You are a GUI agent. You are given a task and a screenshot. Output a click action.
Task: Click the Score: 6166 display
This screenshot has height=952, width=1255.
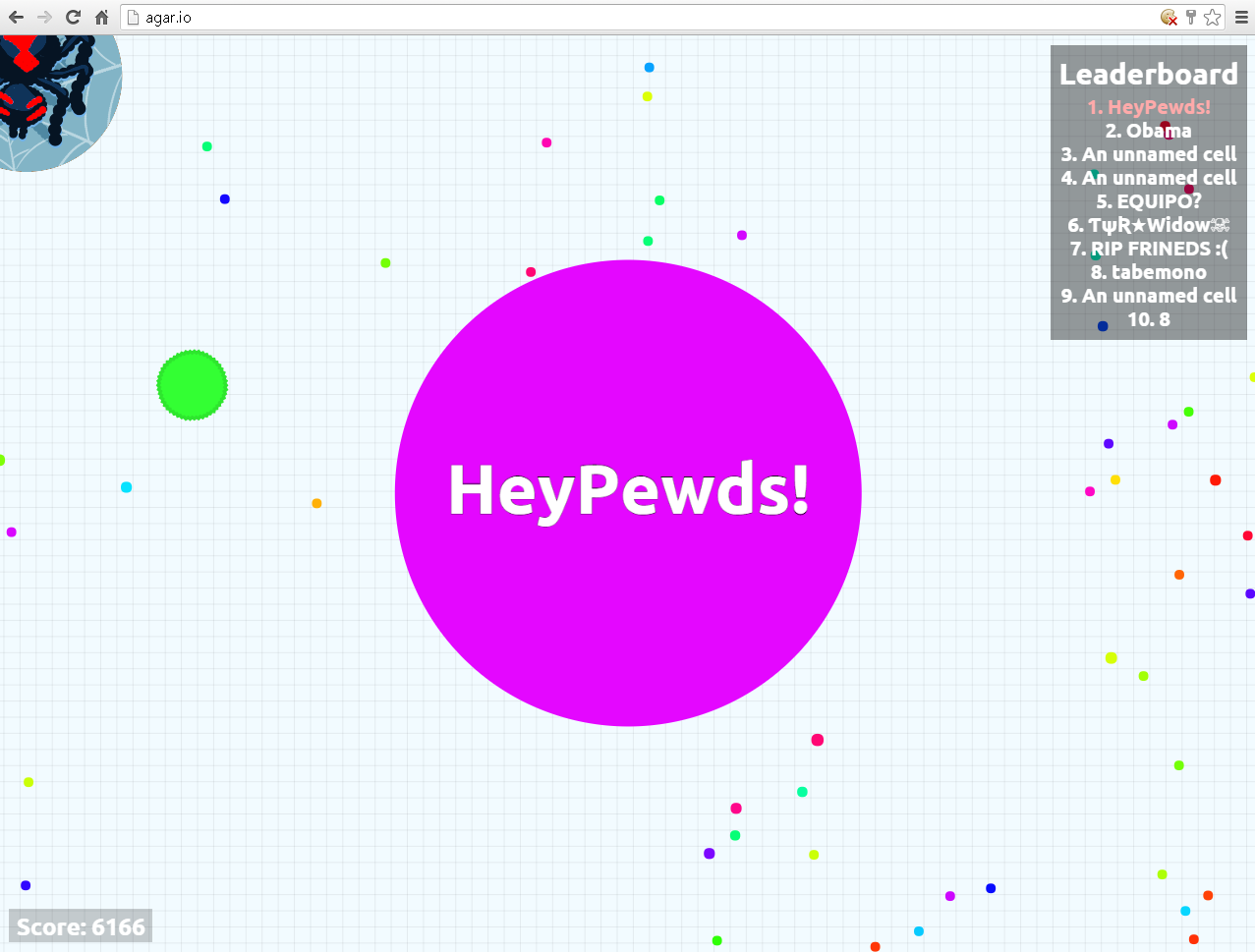coord(81,926)
